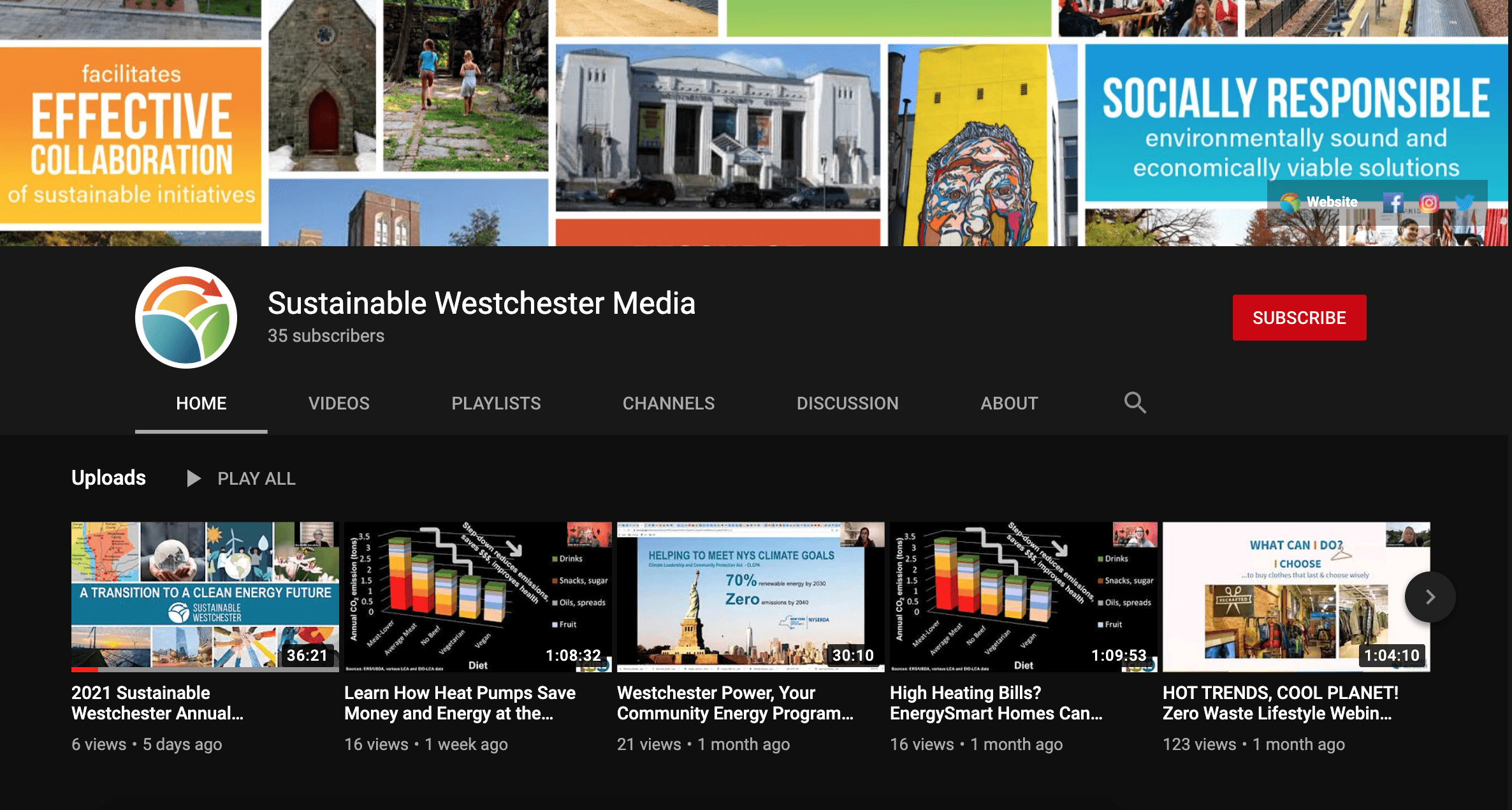Click the PLAY ALL text
1512x810 pixels.
256,479
